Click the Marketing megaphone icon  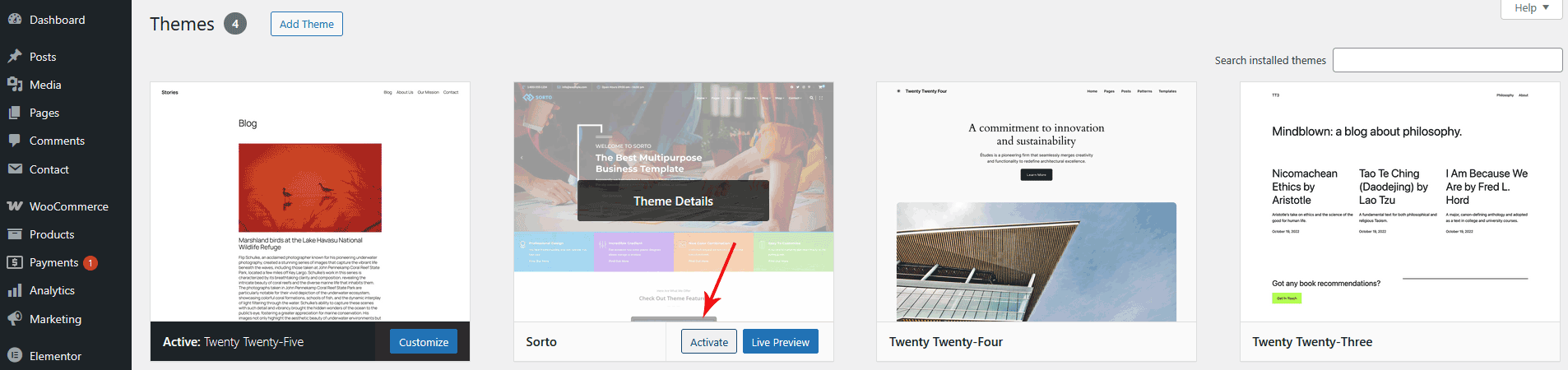[15, 319]
